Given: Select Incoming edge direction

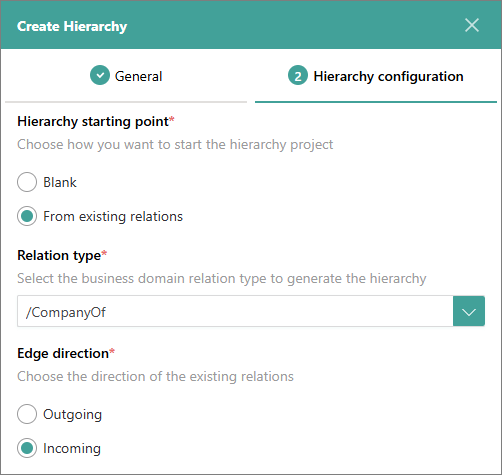Looking at the screenshot, I should 27,448.
